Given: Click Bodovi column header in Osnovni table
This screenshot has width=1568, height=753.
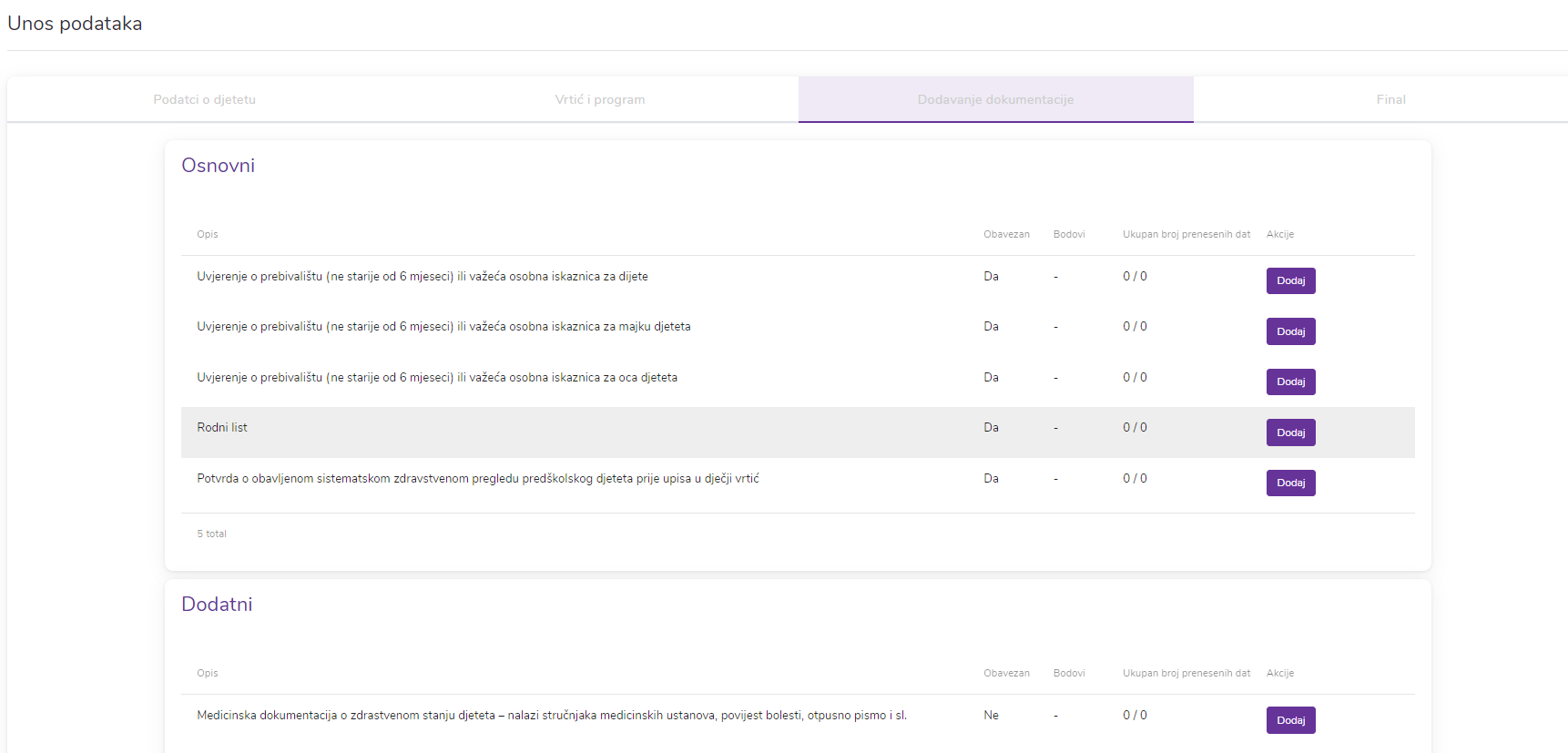Looking at the screenshot, I should [x=1069, y=235].
